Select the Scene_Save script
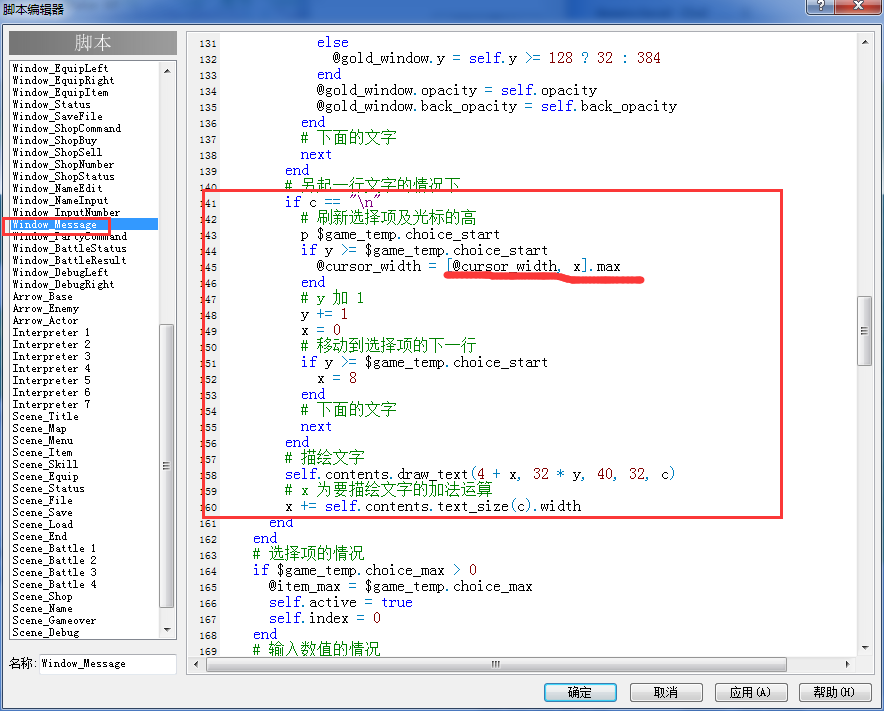This screenshot has width=884, height=711. (x=42, y=513)
